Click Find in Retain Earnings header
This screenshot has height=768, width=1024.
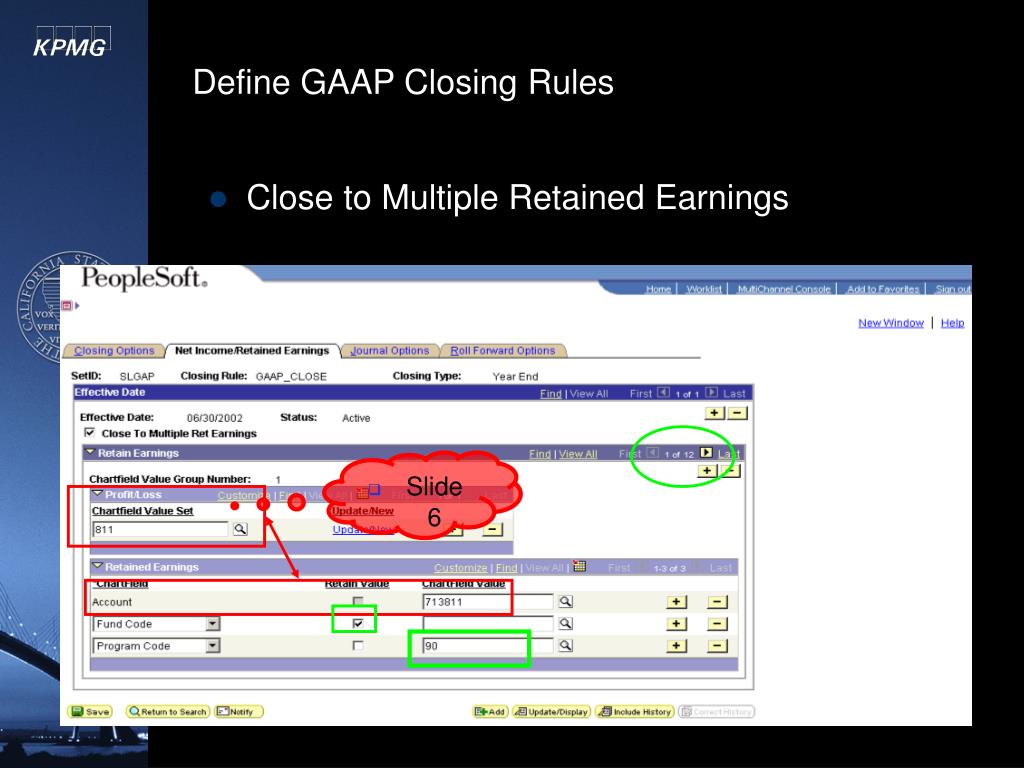(539, 454)
